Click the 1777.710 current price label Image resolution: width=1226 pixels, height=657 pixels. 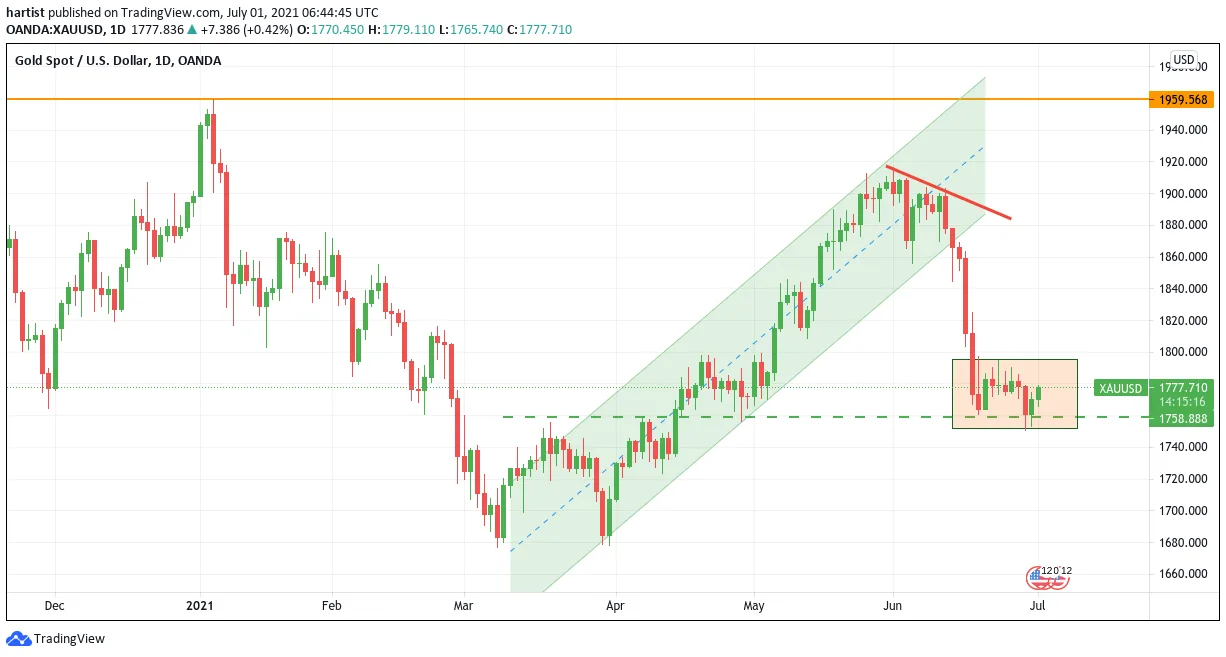click(1181, 387)
